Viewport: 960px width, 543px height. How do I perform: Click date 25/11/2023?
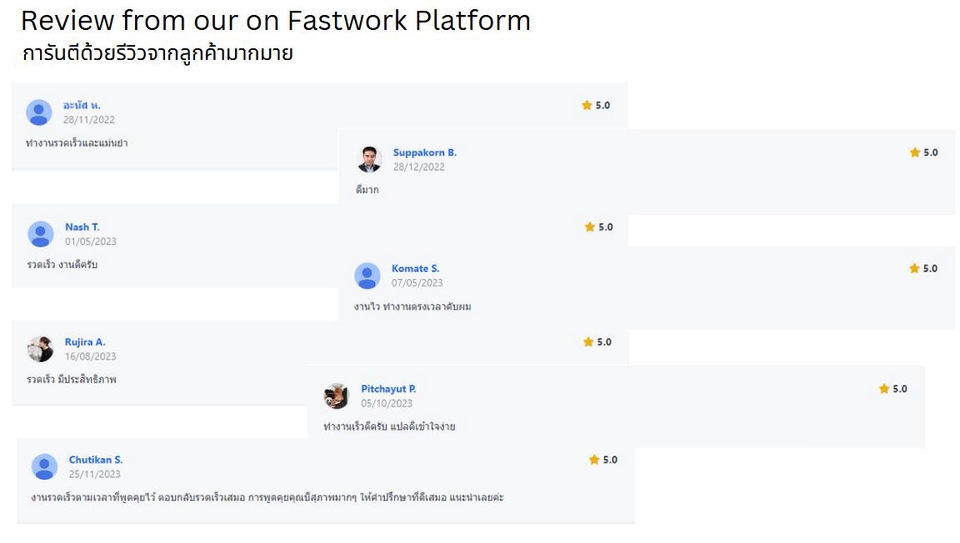pos(94,474)
